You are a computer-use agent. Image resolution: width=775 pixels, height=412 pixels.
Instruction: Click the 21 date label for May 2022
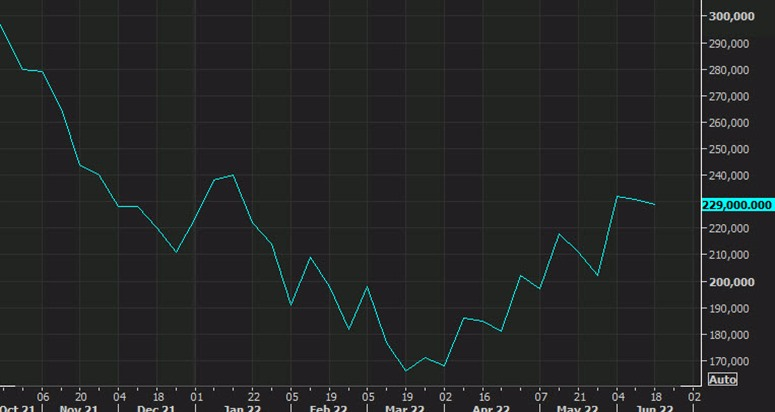[x=579, y=397]
